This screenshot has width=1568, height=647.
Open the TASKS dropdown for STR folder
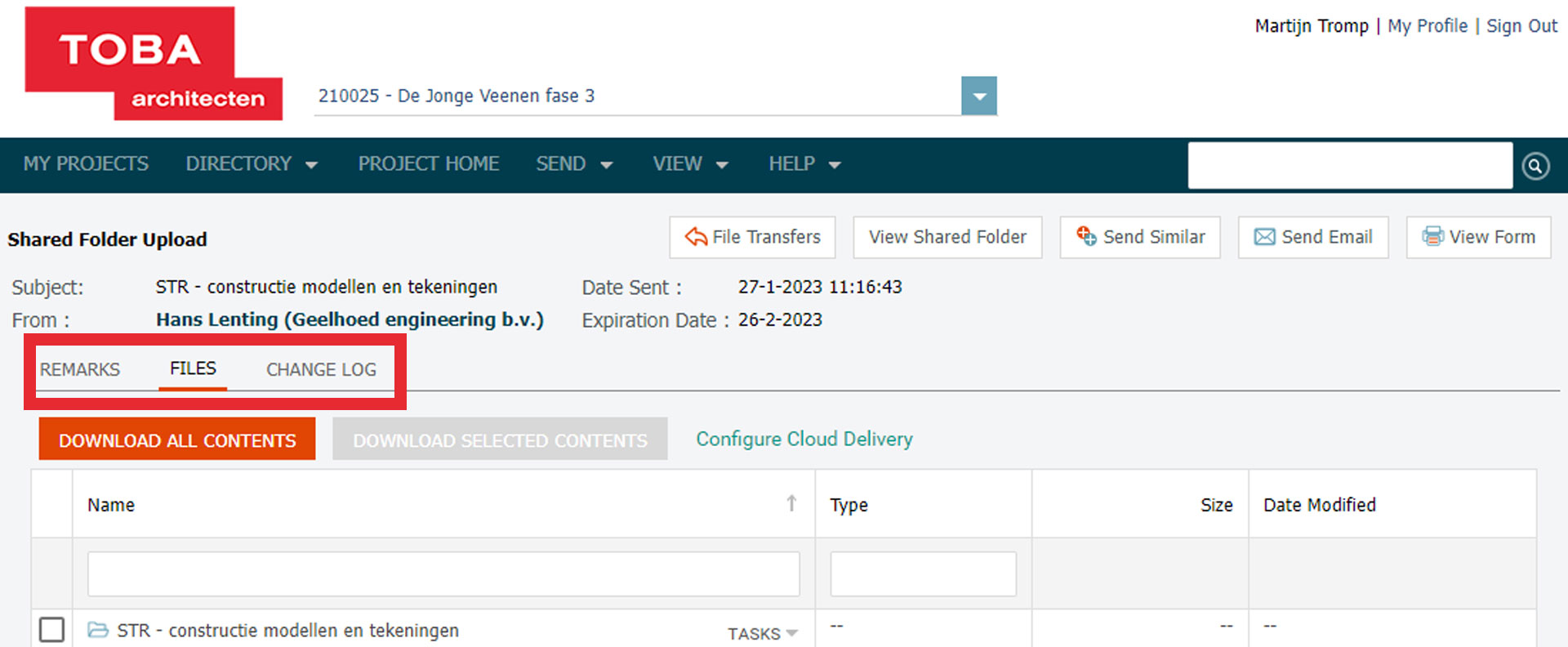coord(762,634)
